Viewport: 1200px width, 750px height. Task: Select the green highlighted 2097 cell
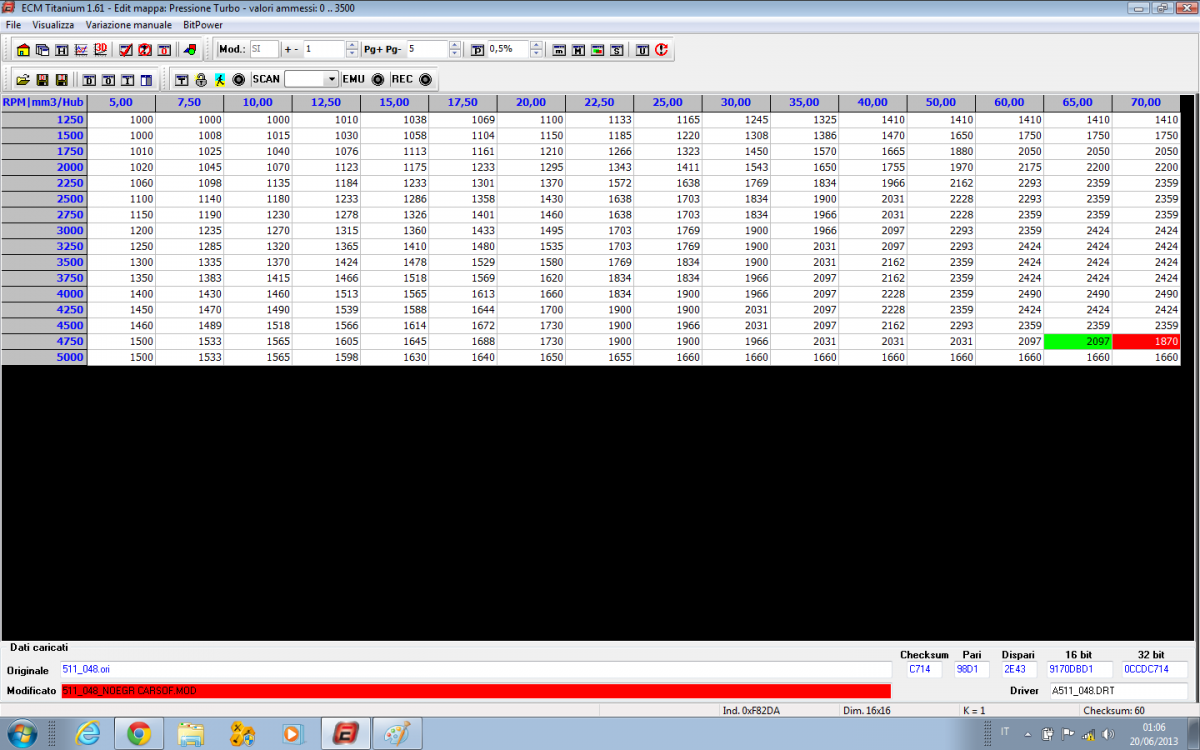tap(1077, 341)
